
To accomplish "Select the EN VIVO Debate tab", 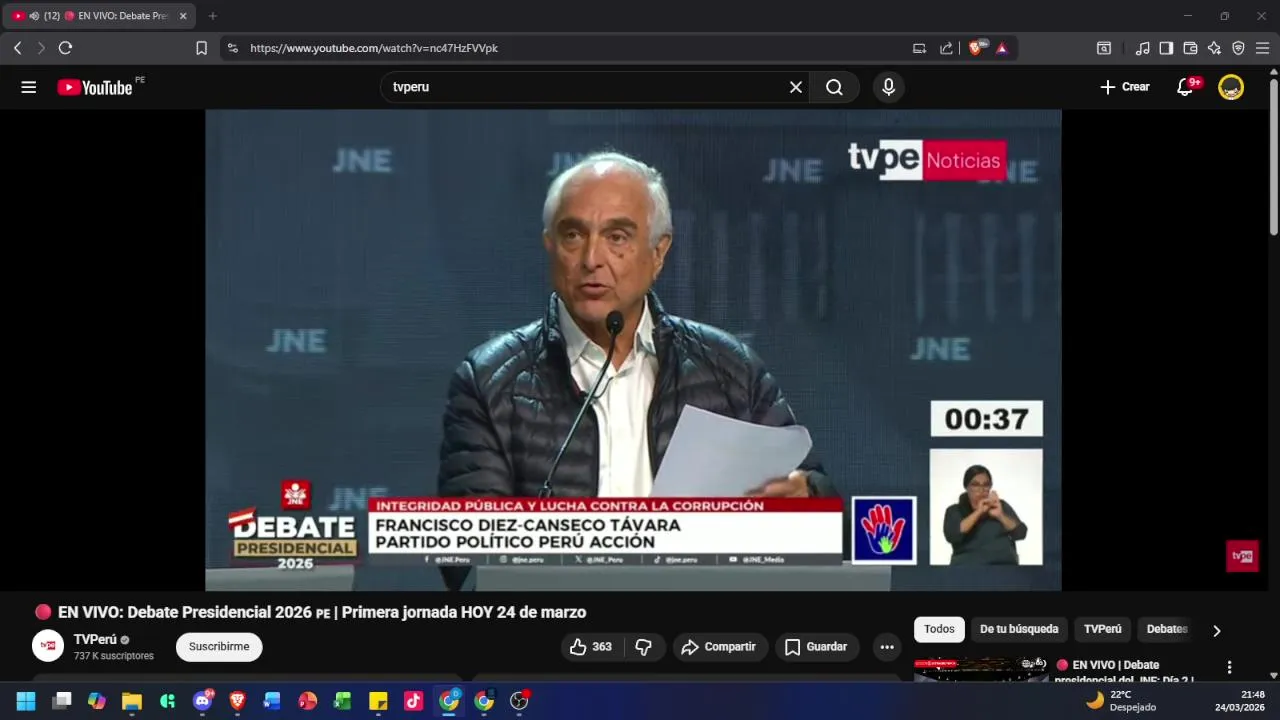I will (100, 16).
